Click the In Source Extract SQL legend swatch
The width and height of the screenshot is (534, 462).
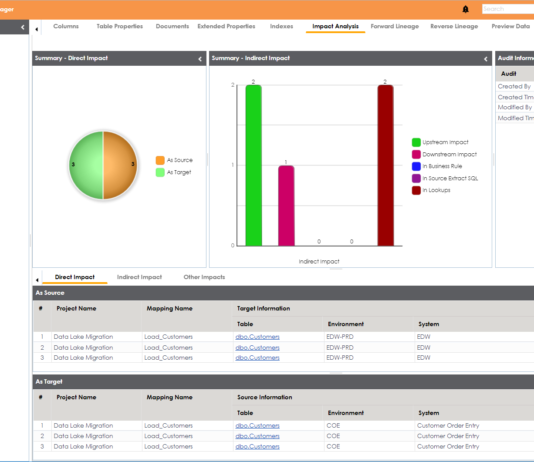click(x=416, y=178)
